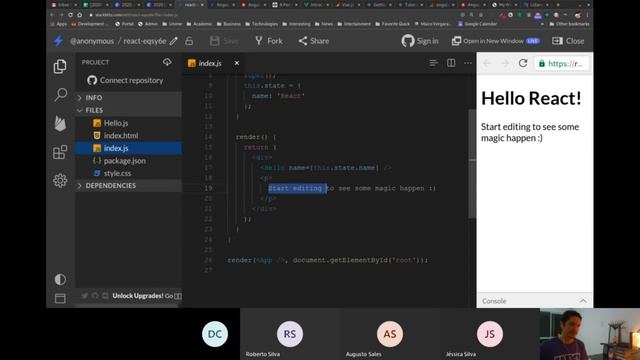Split the editor with column icon
640x360 pixels.
451,63
